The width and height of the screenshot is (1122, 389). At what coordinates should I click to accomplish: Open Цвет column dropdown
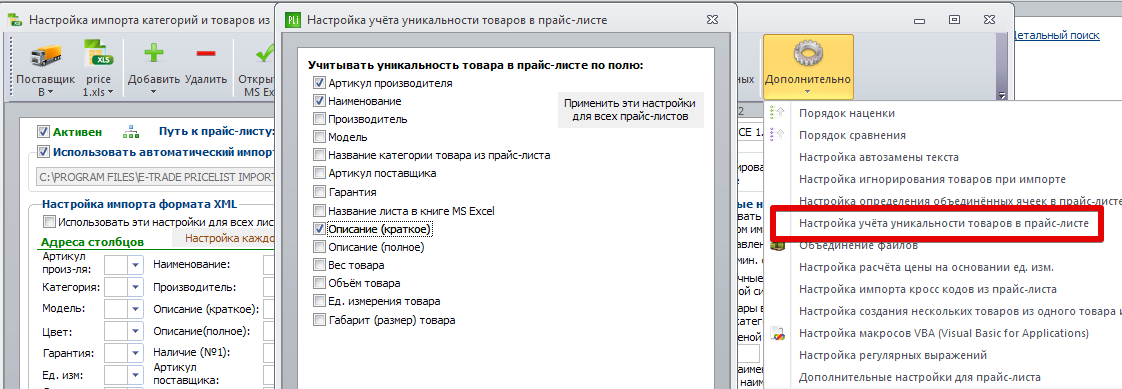(x=136, y=332)
